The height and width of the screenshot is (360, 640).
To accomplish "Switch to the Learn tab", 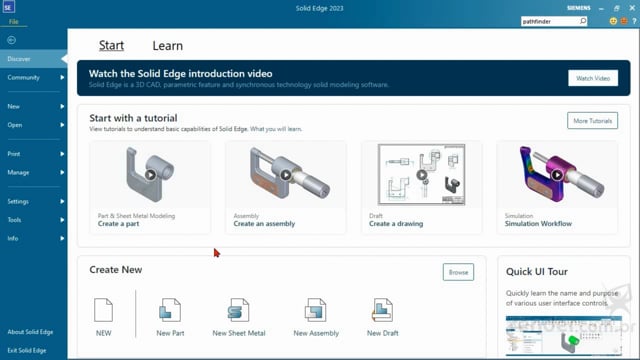I will click(x=167, y=46).
